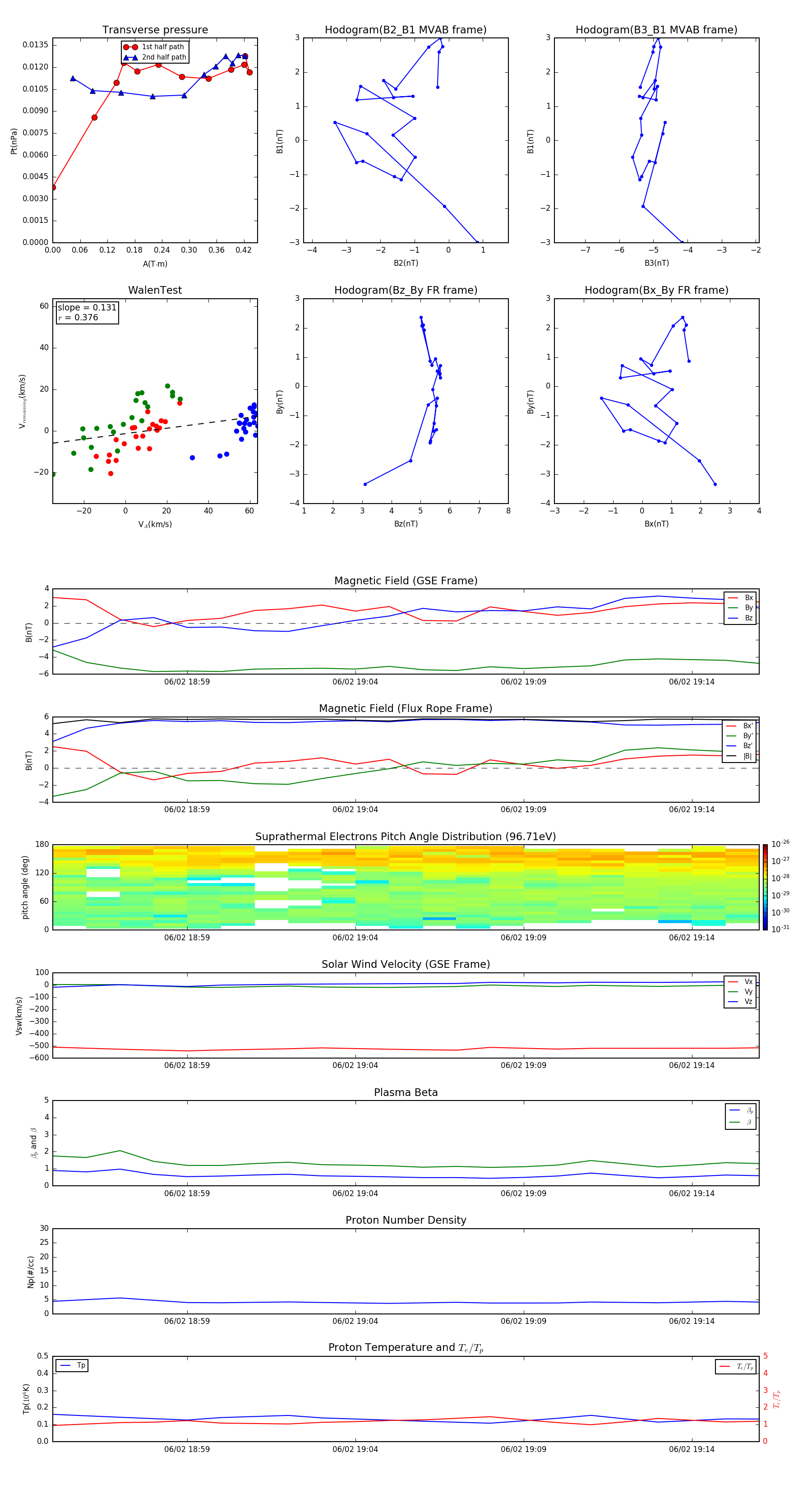Click the blue triangle "2nd half path" legend marker

point(131,57)
